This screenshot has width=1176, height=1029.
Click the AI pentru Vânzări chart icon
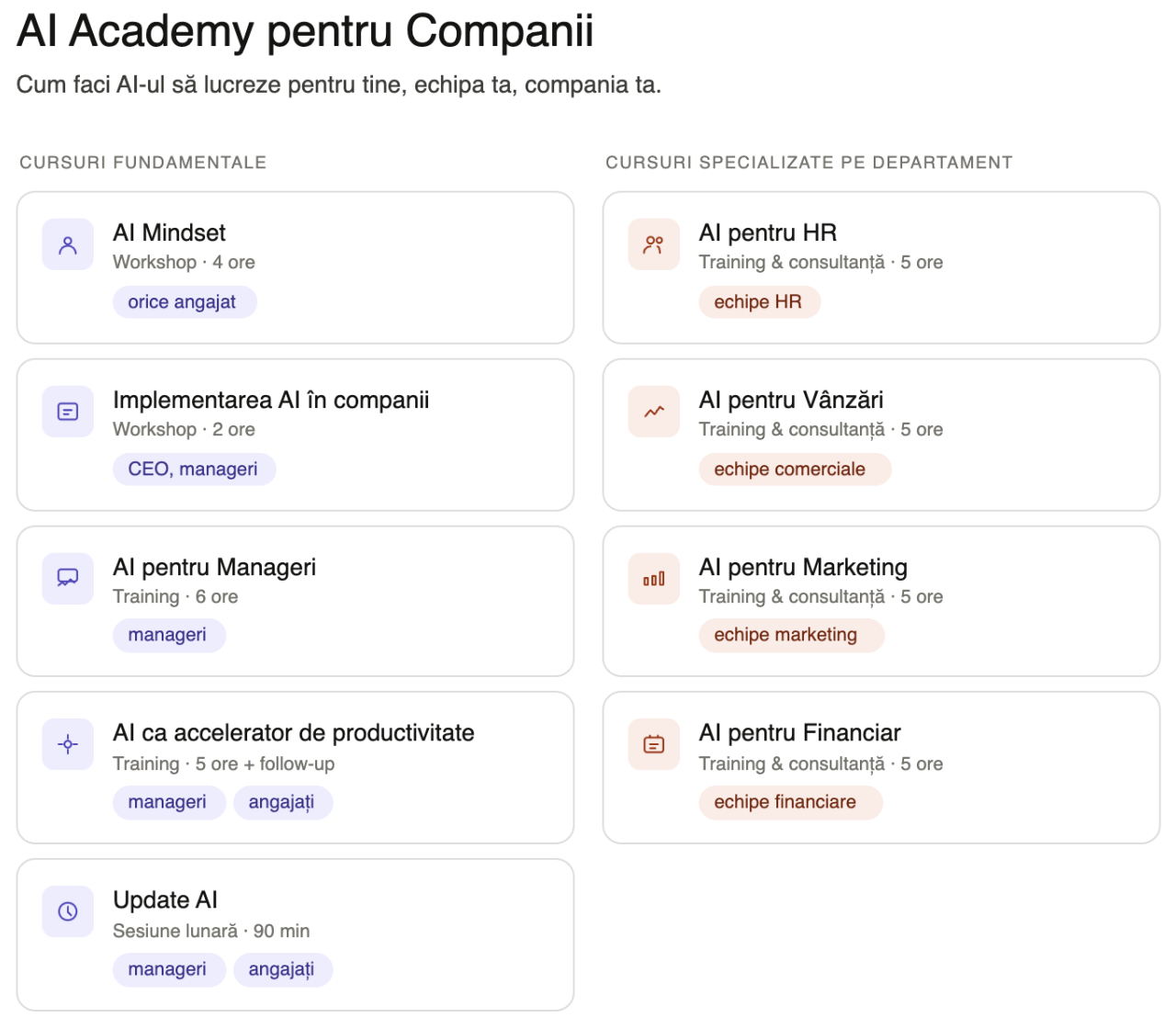click(654, 412)
